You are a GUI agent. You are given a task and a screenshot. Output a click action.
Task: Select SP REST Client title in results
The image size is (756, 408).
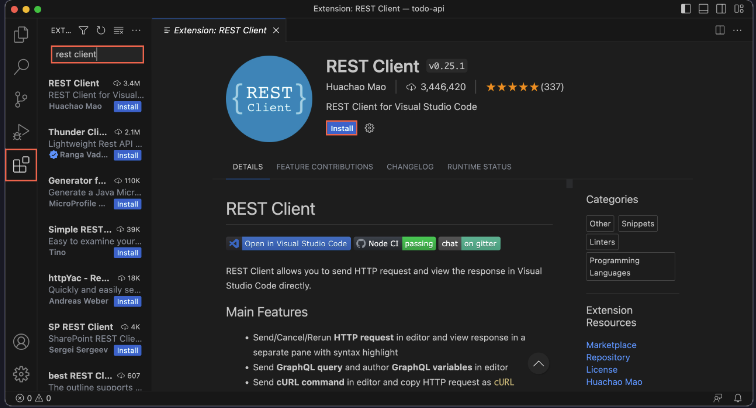coord(81,327)
